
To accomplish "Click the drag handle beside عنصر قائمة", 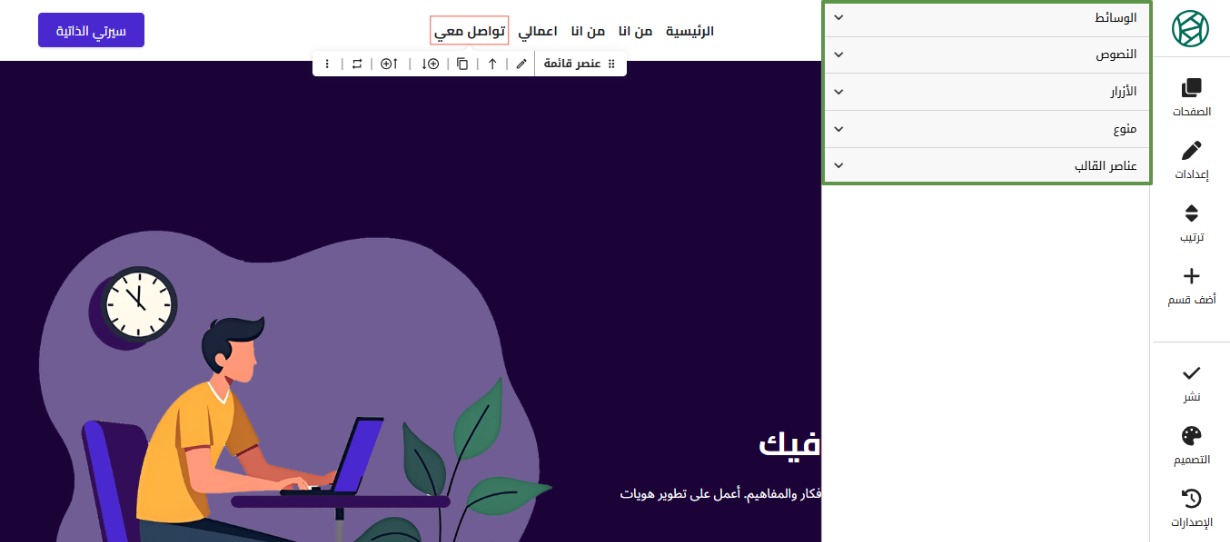I will tap(612, 64).
